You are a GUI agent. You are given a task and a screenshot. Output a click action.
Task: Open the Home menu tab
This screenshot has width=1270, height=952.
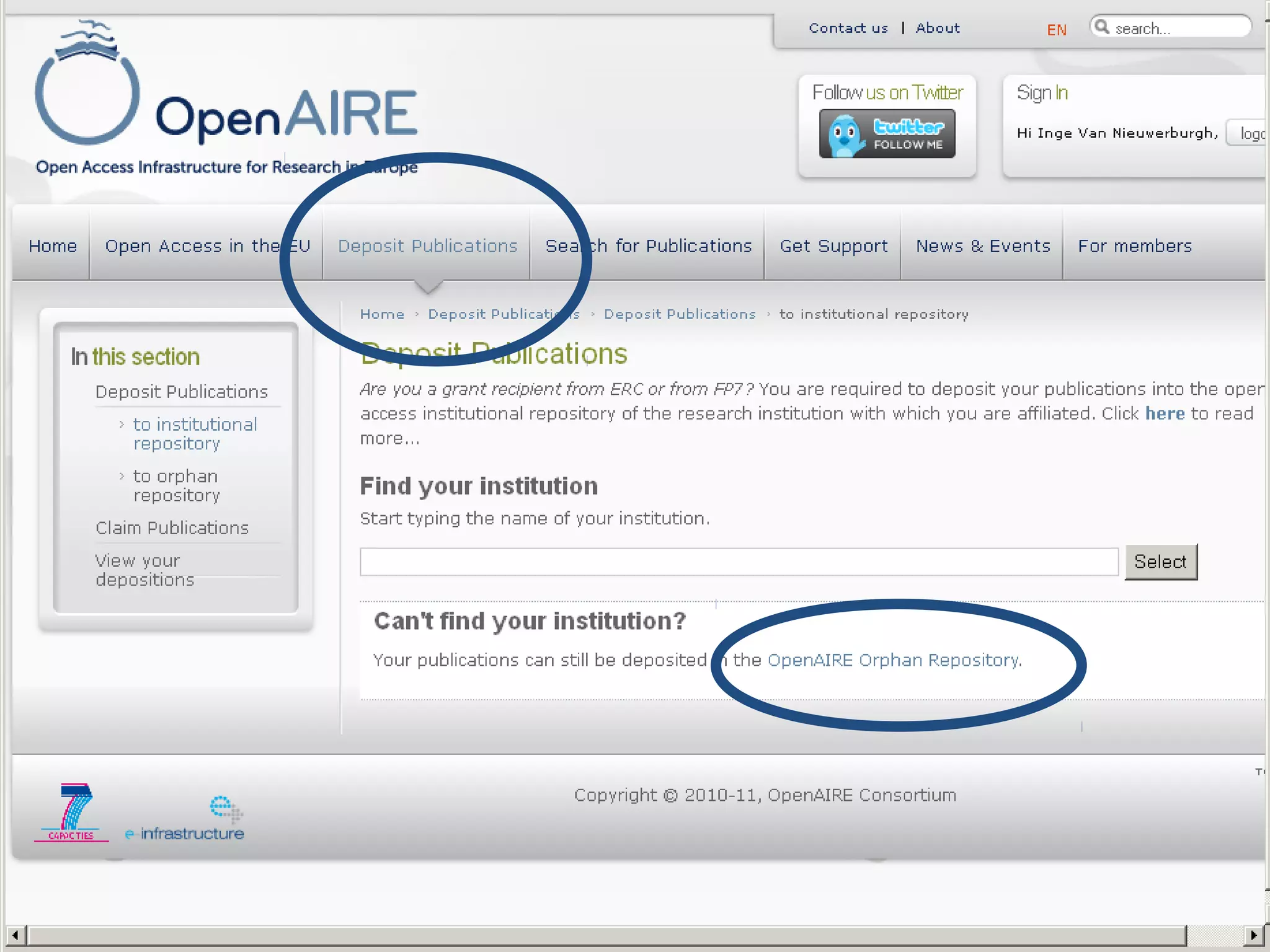pos(53,246)
